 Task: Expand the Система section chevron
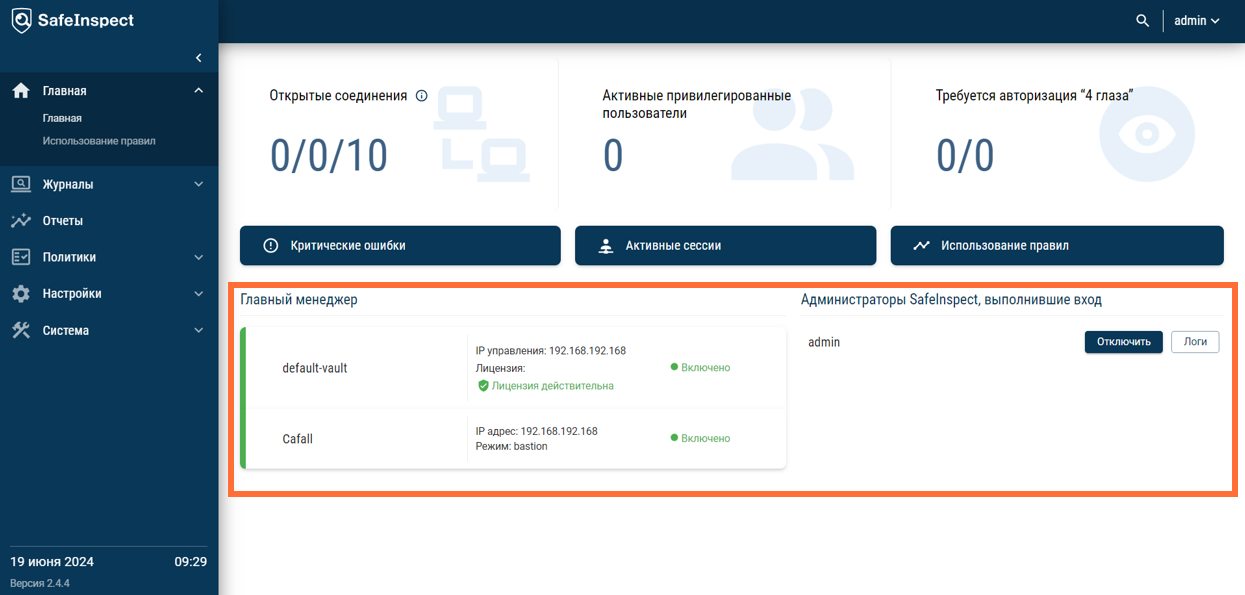[x=198, y=330]
